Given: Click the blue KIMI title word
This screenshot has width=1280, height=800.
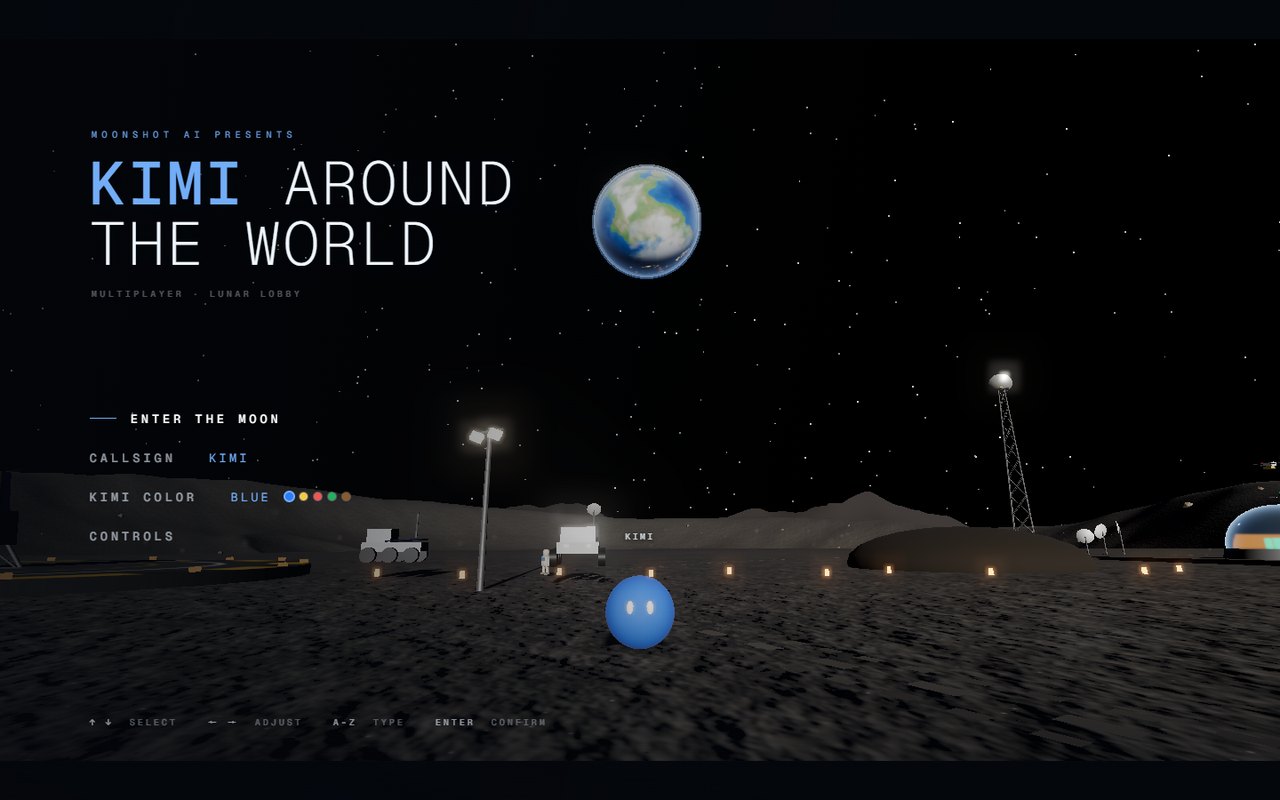Looking at the screenshot, I should click(166, 184).
